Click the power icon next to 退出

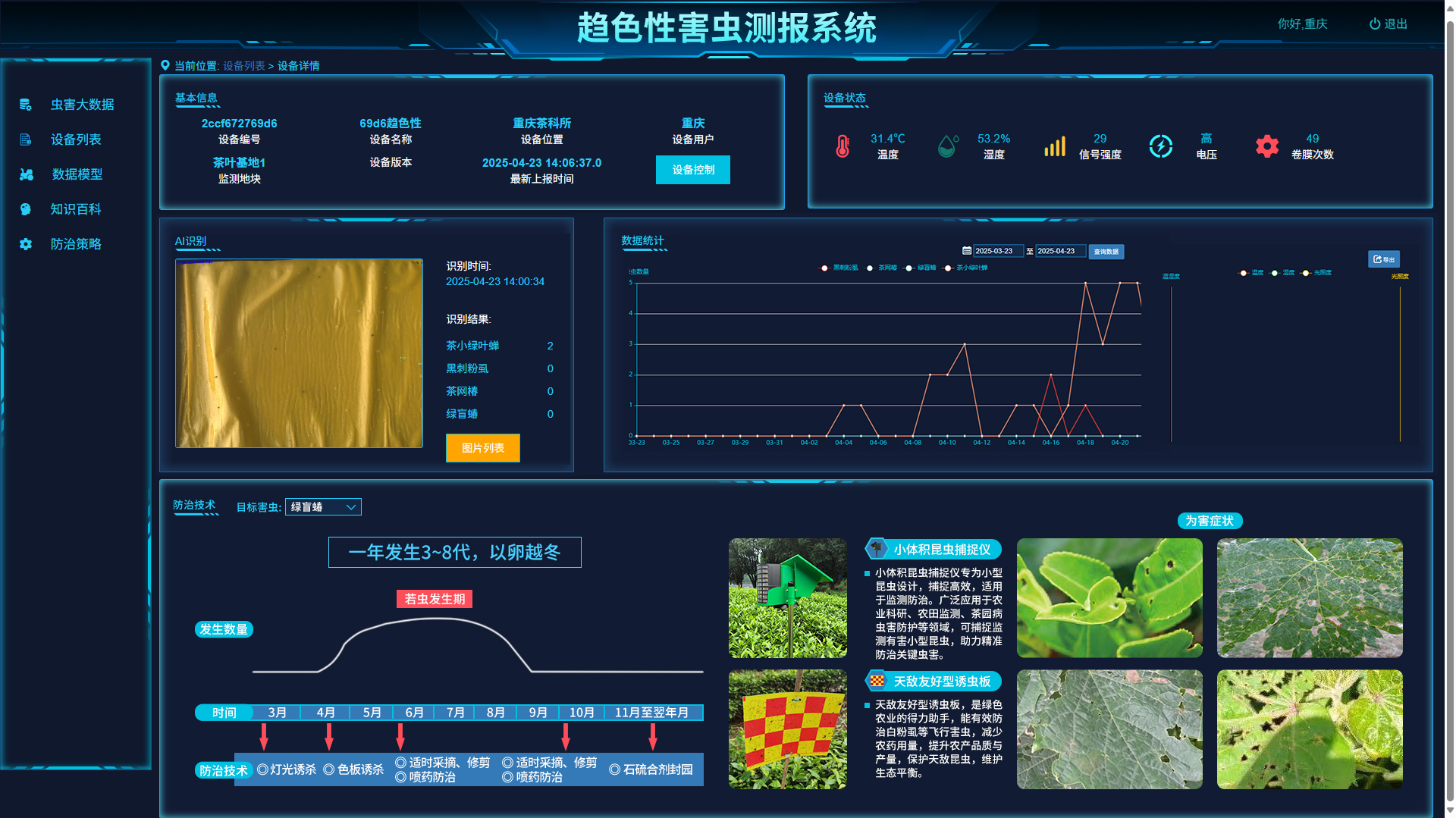1375,24
